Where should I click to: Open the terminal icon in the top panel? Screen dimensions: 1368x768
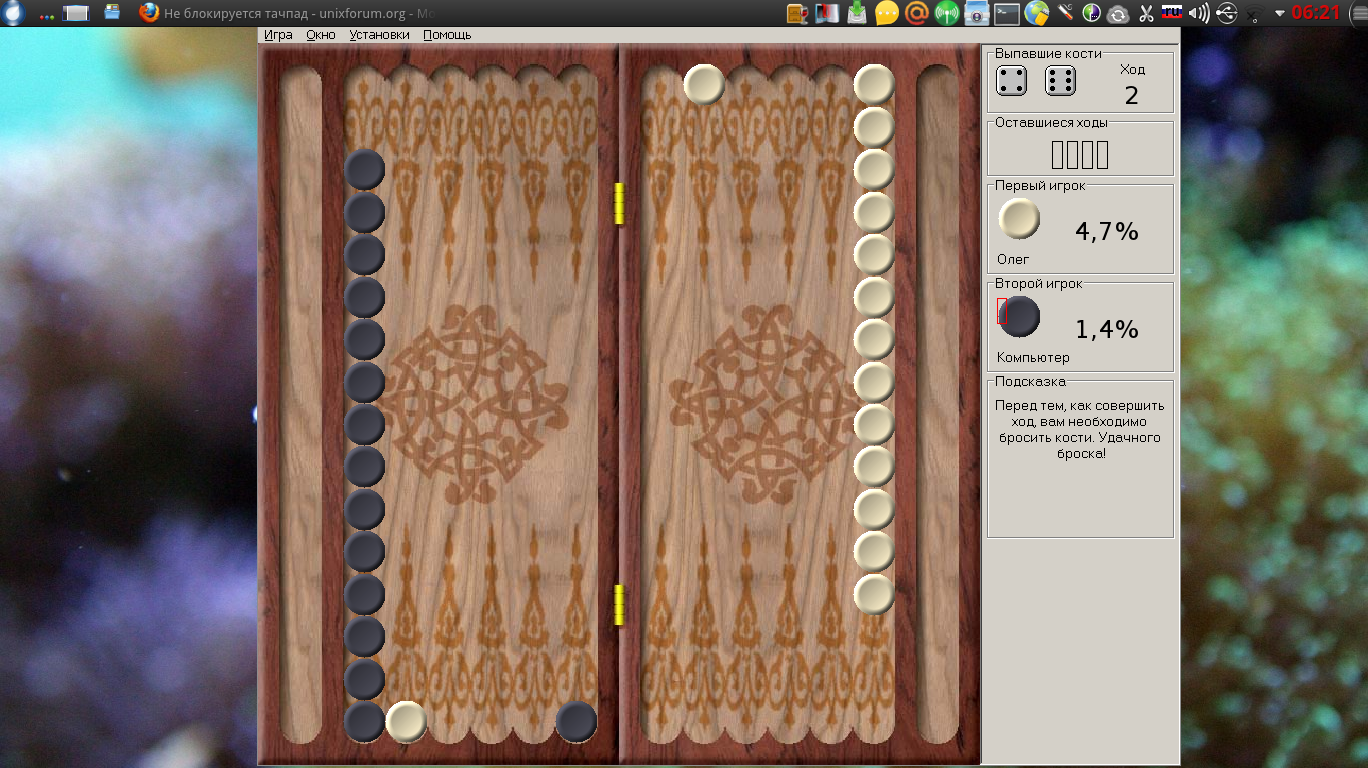pyautogui.click(x=1006, y=13)
